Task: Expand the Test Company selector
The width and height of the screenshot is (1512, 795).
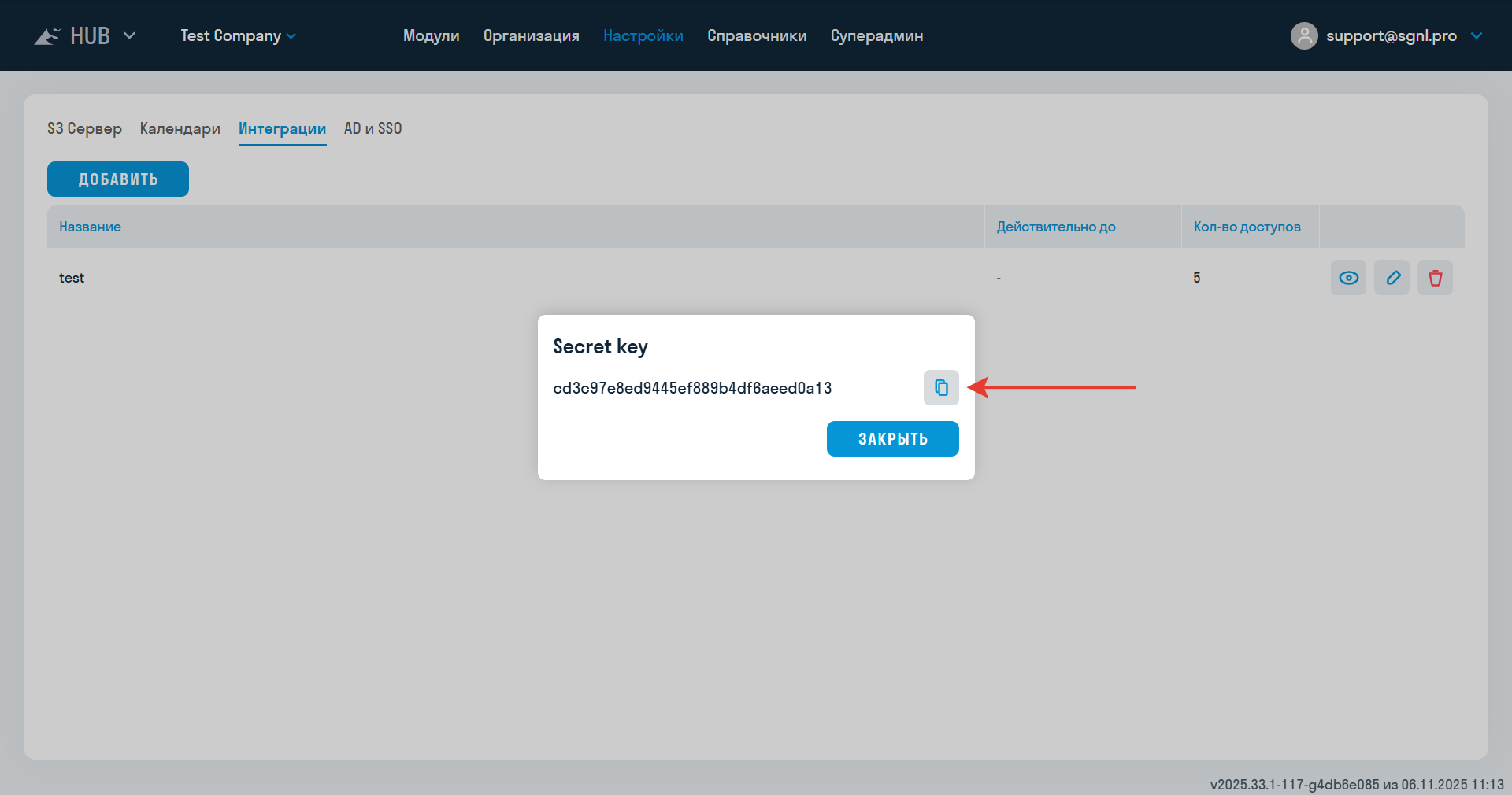Action: click(x=291, y=36)
